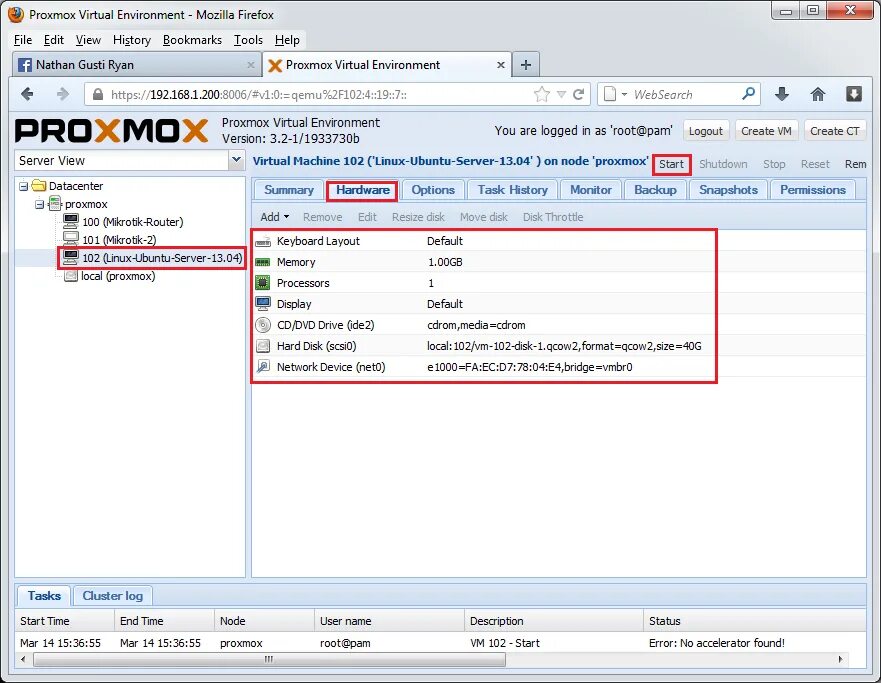The height and width of the screenshot is (683, 881).
Task: Switch to the Monitor tab
Action: point(591,190)
